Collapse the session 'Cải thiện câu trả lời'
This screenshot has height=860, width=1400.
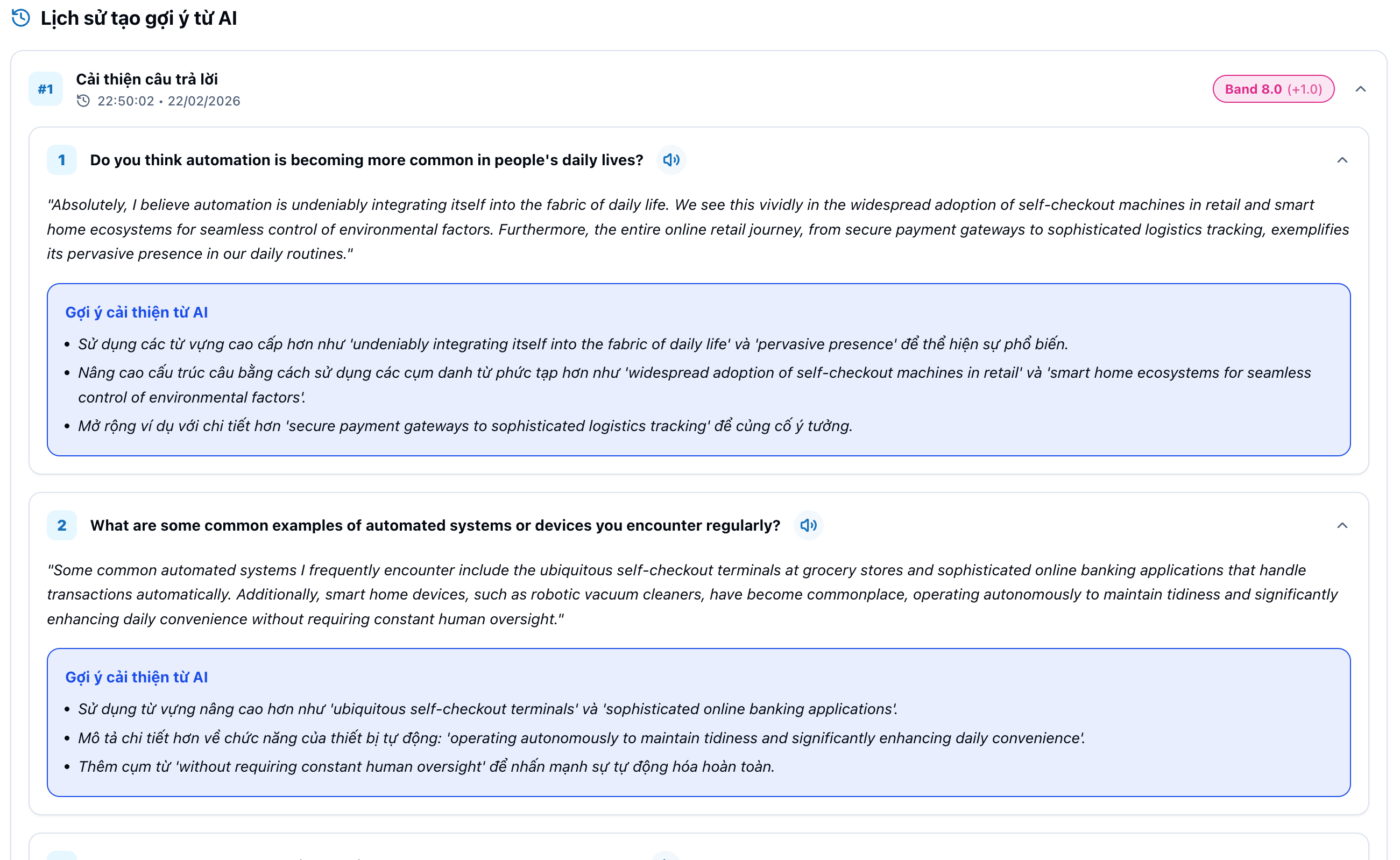pos(1361,89)
